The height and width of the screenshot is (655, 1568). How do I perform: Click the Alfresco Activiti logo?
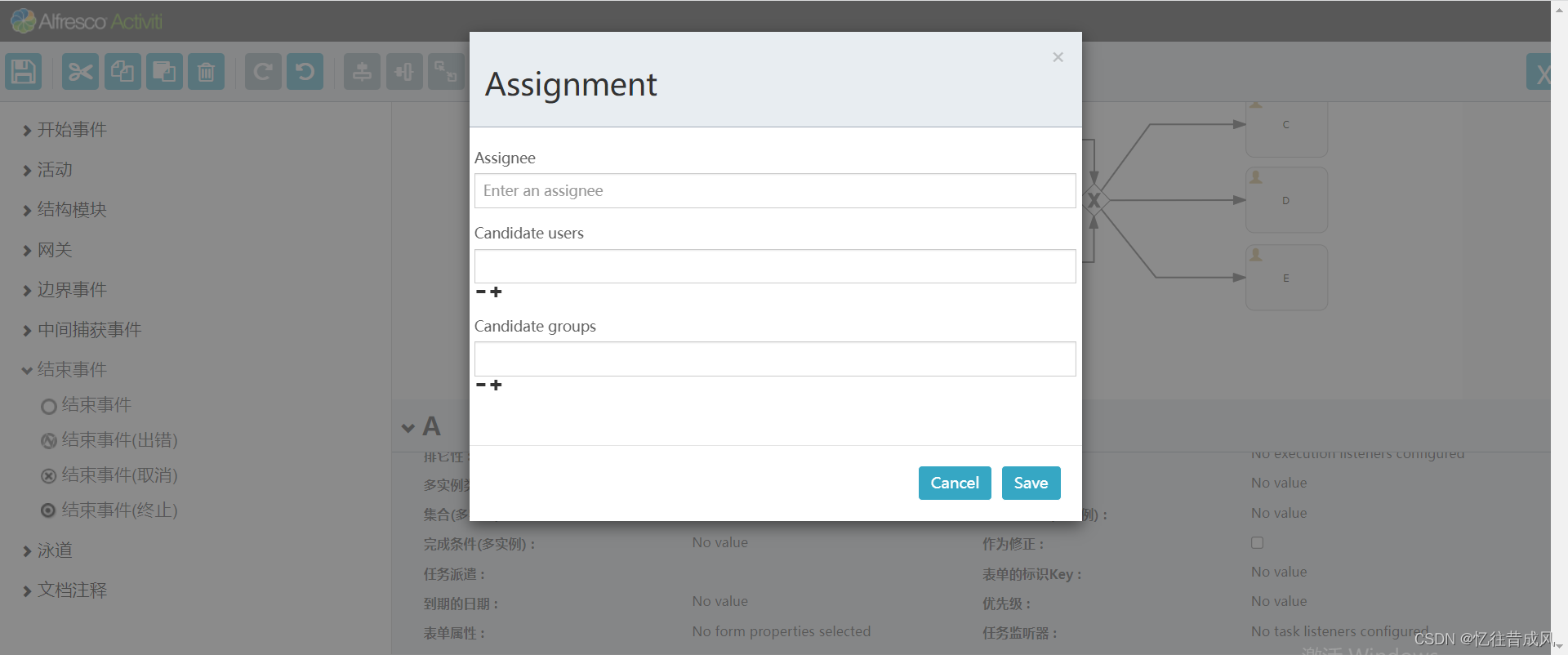[x=87, y=21]
